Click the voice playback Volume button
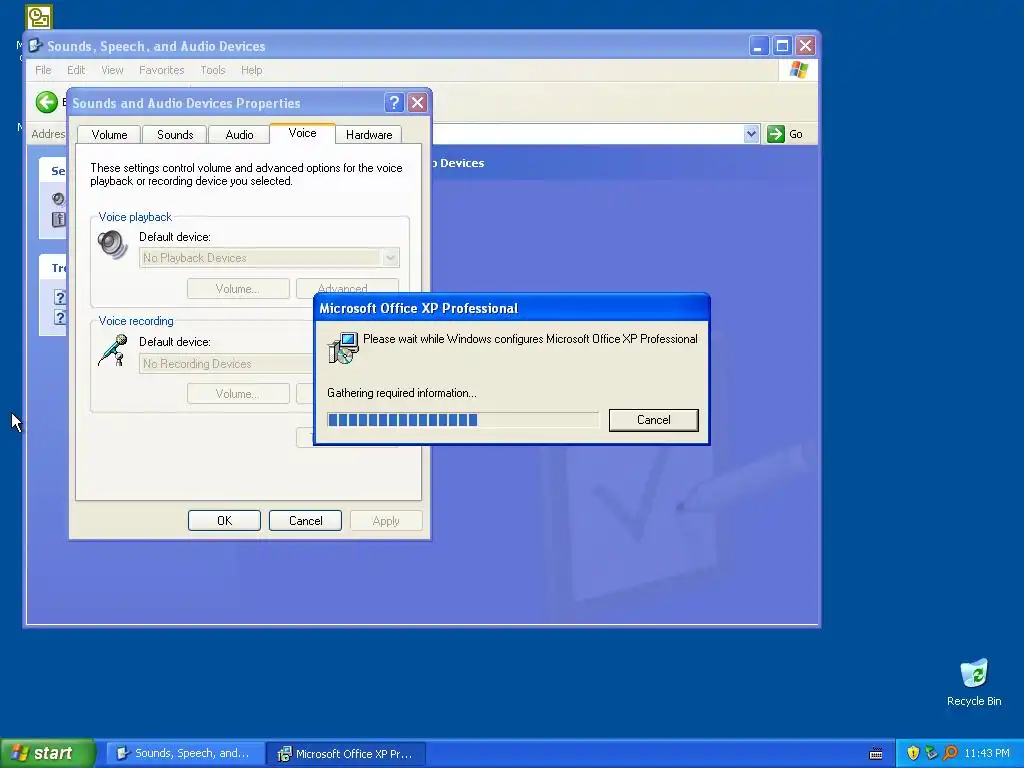 238,289
